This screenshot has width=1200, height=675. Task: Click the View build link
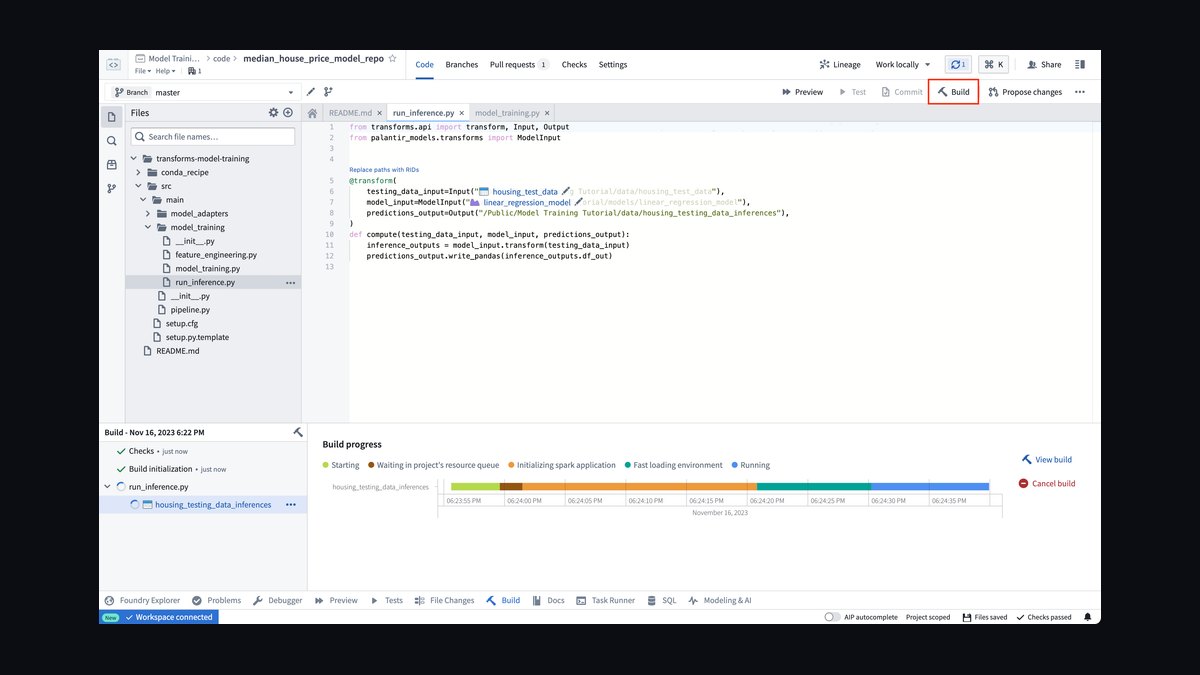[x=1047, y=460]
